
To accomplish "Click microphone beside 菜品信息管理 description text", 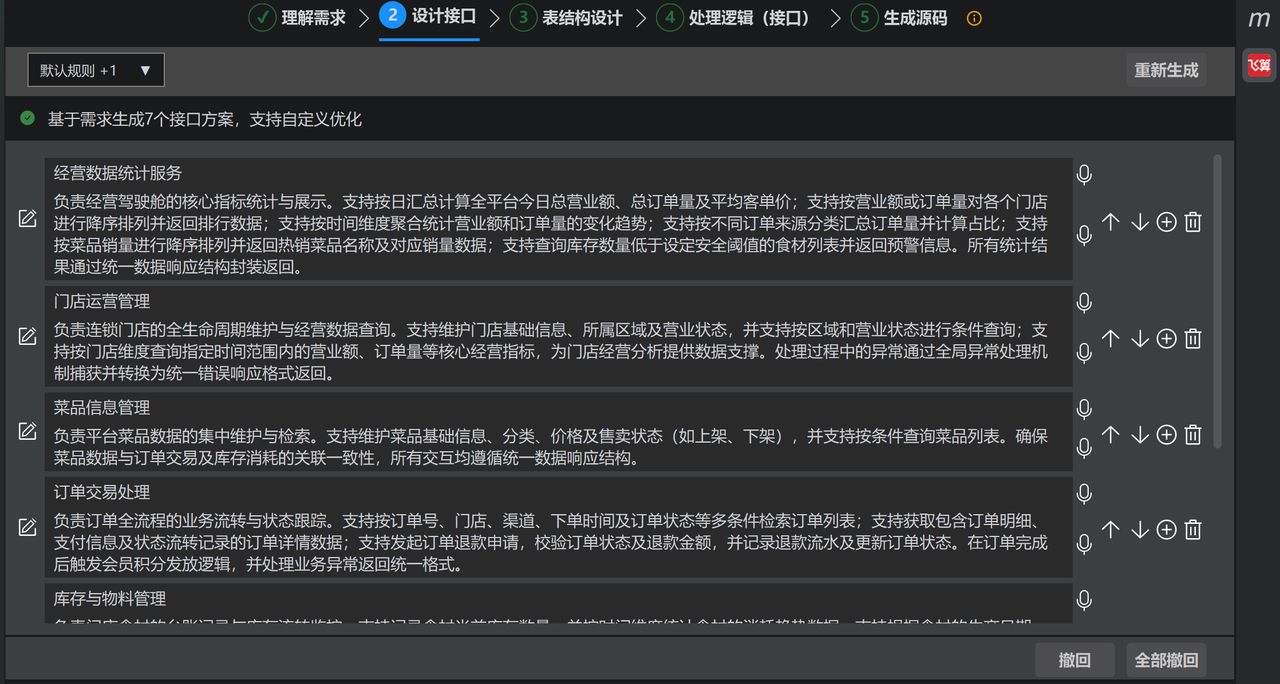I will click(1084, 448).
